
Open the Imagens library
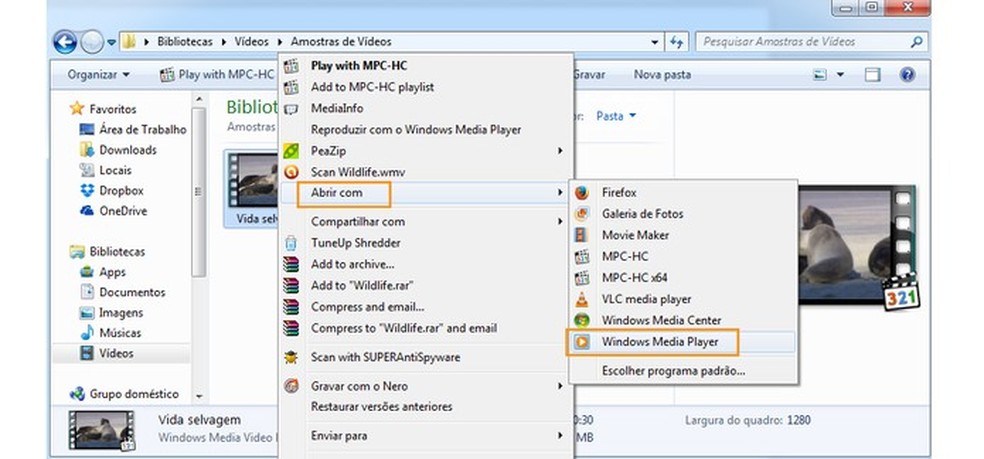[x=111, y=313]
